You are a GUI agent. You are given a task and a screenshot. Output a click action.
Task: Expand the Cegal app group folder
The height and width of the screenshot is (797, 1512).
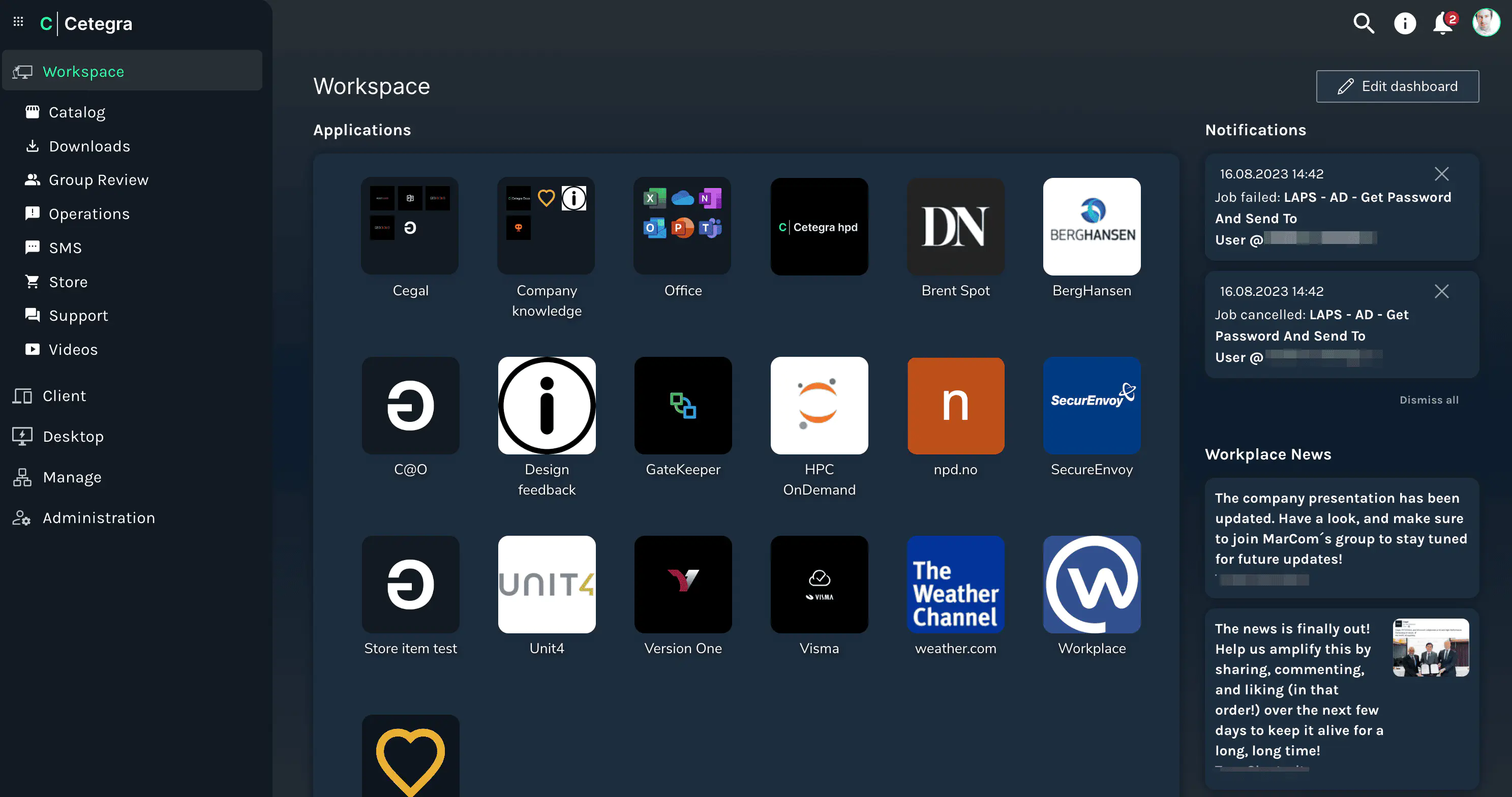point(410,226)
